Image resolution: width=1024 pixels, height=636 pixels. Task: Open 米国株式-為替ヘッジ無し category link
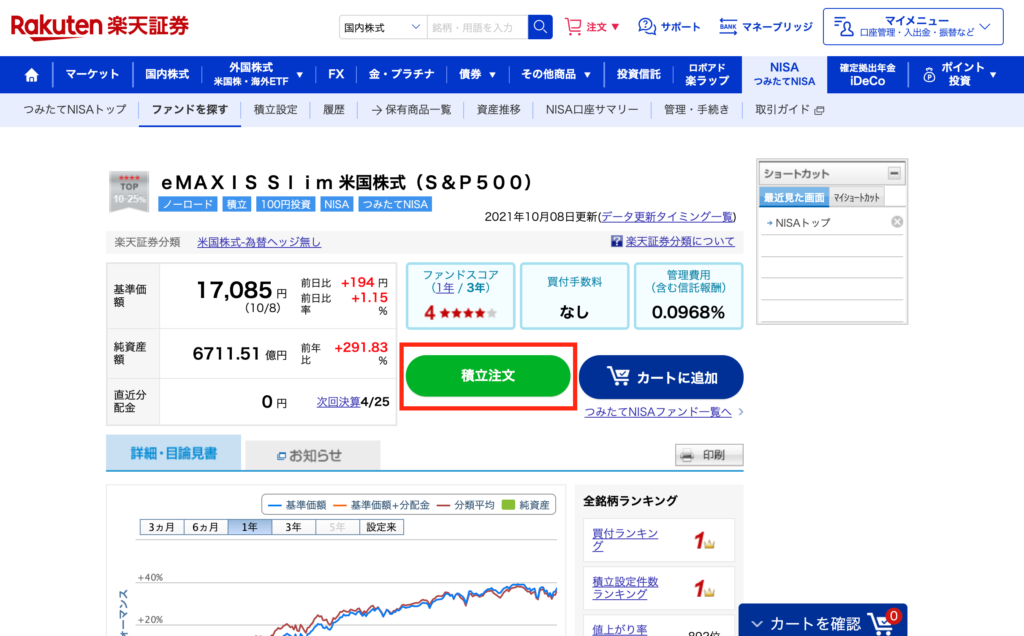tap(259, 242)
